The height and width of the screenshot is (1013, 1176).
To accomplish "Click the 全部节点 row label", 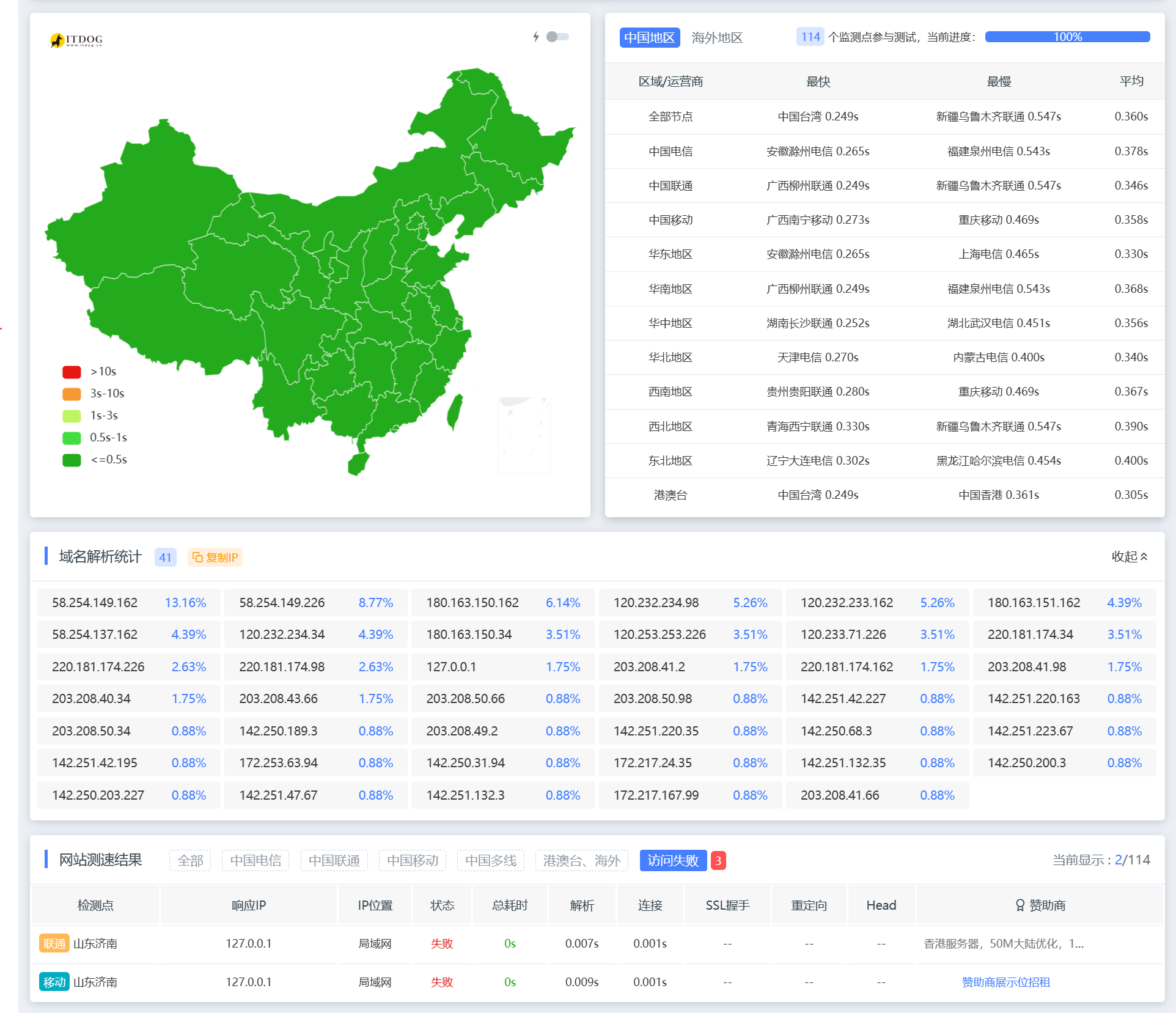I will coord(671,116).
